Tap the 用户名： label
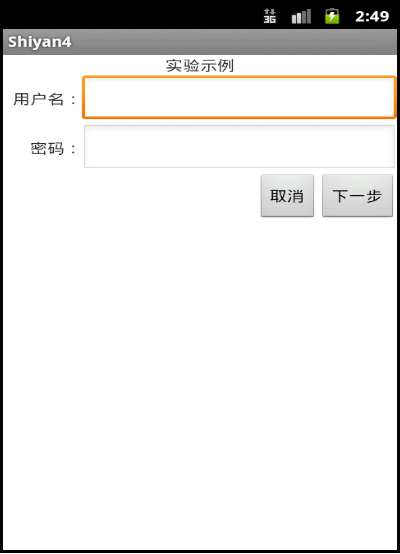This screenshot has height=554, width=400. tap(45, 99)
